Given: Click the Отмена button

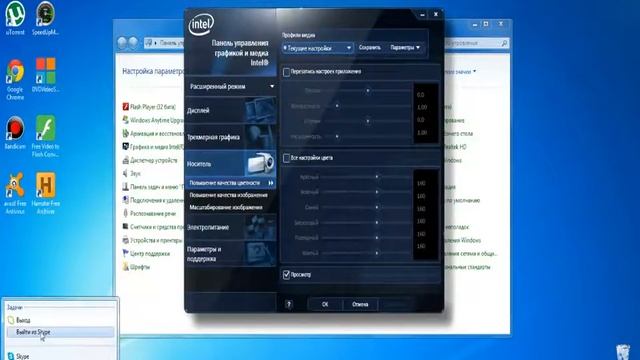Looking at the screenshot, I should coord(360,304).
